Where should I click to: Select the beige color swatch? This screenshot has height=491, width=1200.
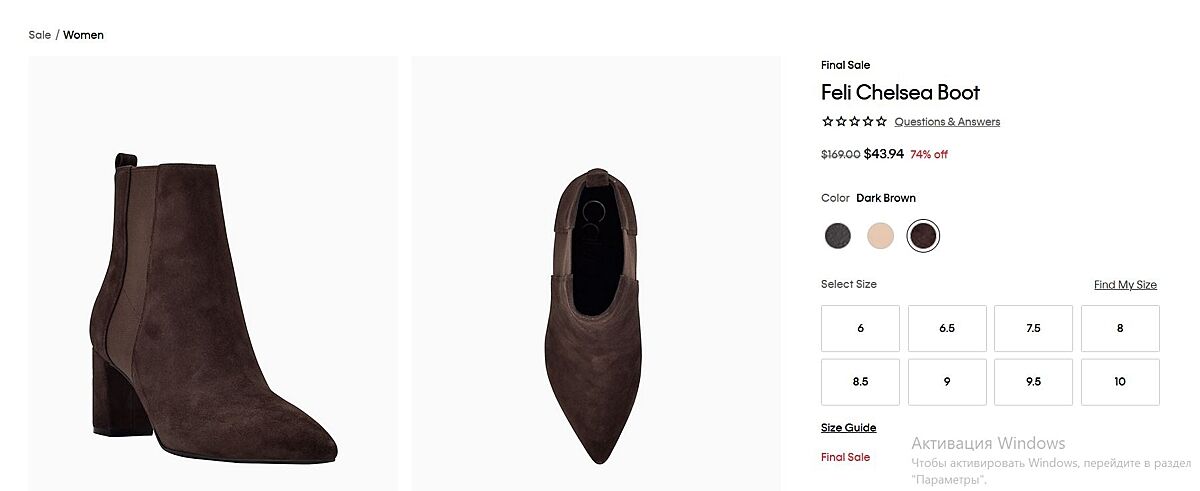pyautogui.click(x=880, y=236)
